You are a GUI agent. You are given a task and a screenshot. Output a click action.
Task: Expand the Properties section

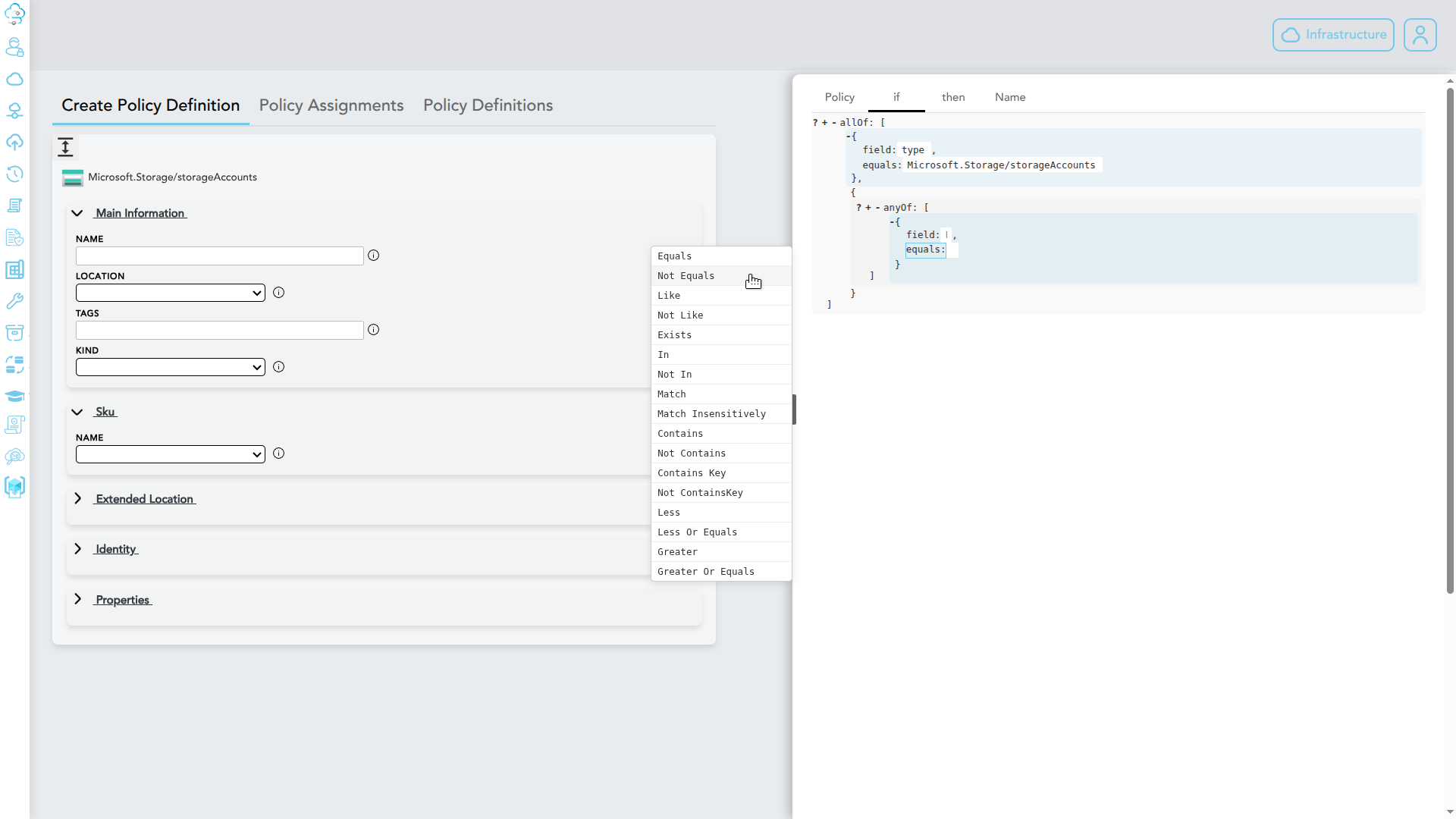point(77,599)
